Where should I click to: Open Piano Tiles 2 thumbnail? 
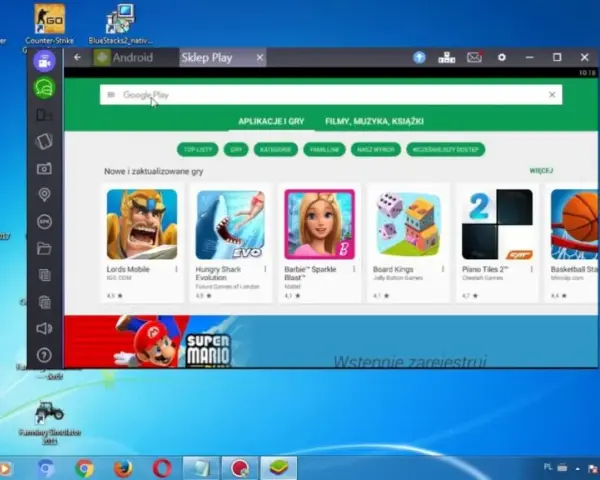497,224
